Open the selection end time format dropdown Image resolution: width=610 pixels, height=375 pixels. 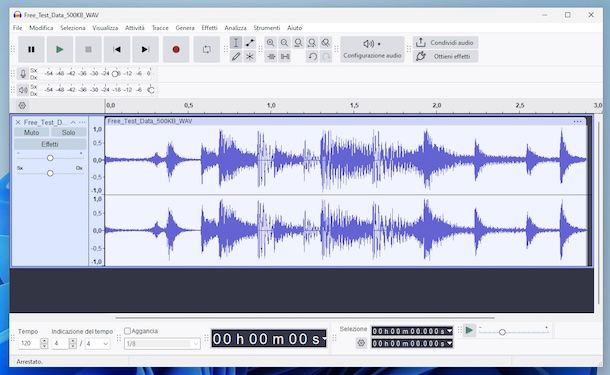(x=450, y=343)
